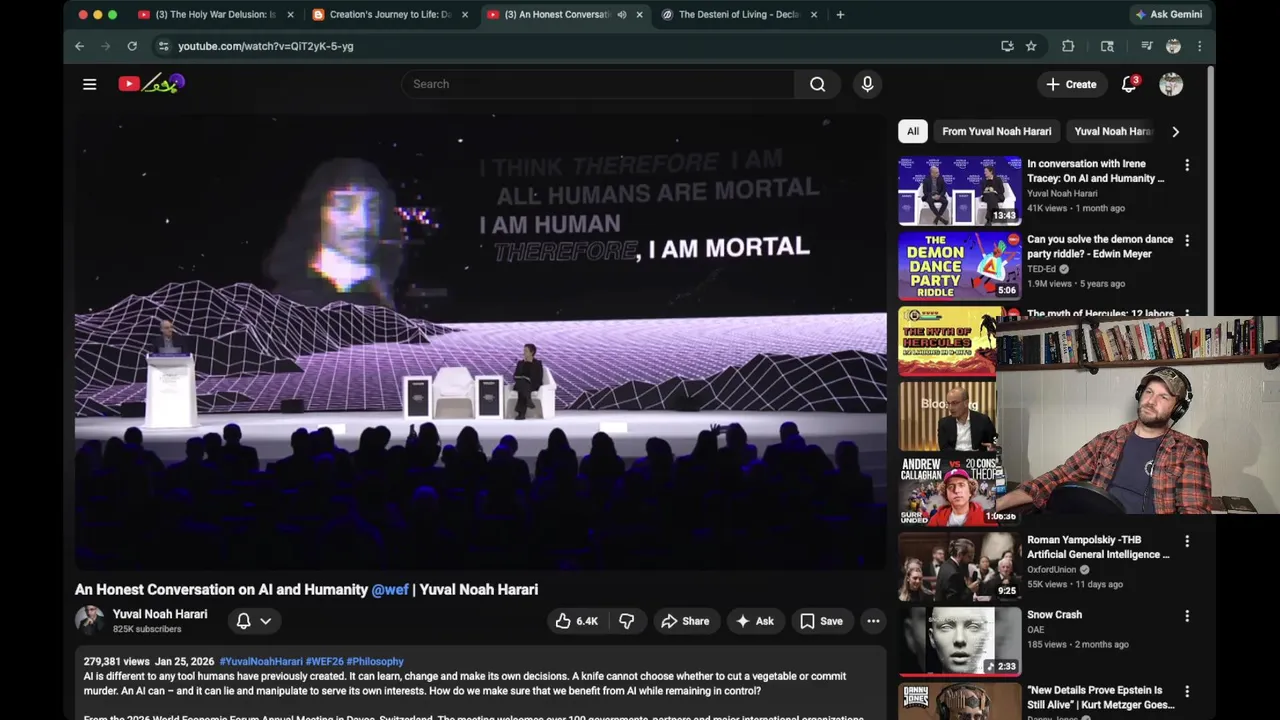Click Yuval Noah Harari channel avatar
Image resolution: width=1280 pixels, height=720 pixels.
(x=90, y=621)
